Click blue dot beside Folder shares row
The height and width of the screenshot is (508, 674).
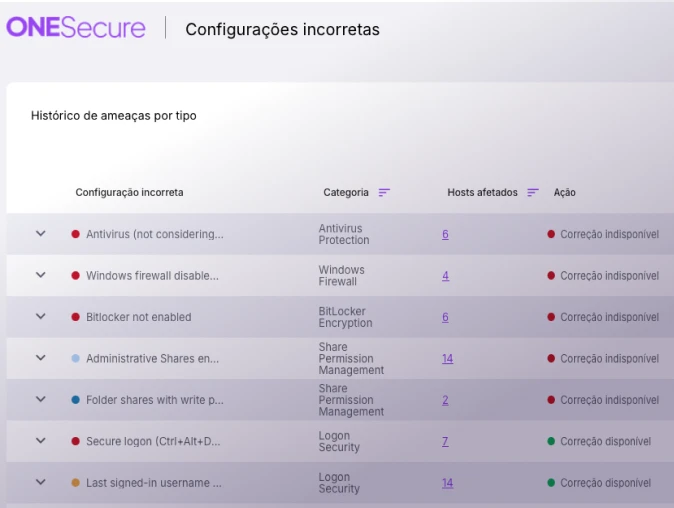pos(75,400)
